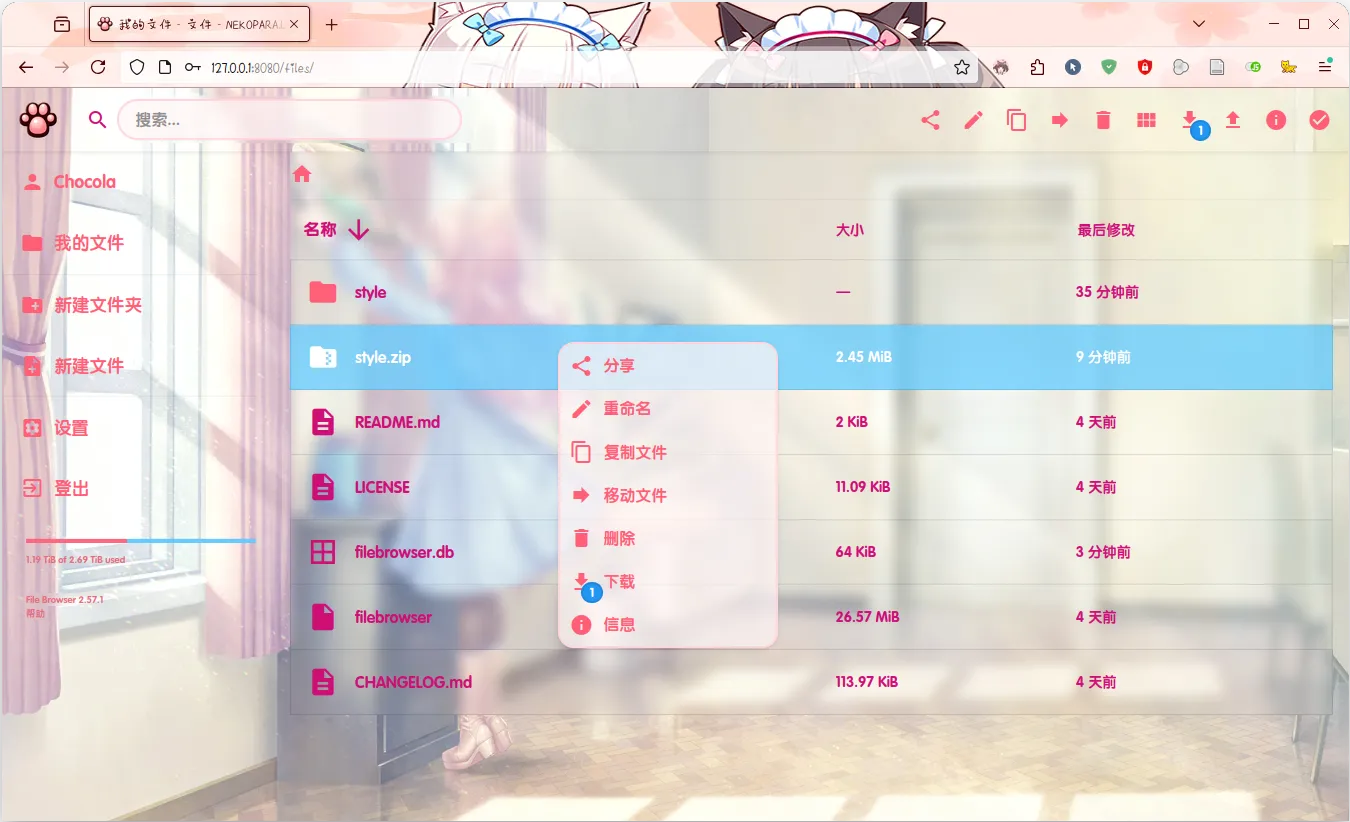Select the Delete trash icon in toolbar
1350x822 pixels.
pos(1102,119)
